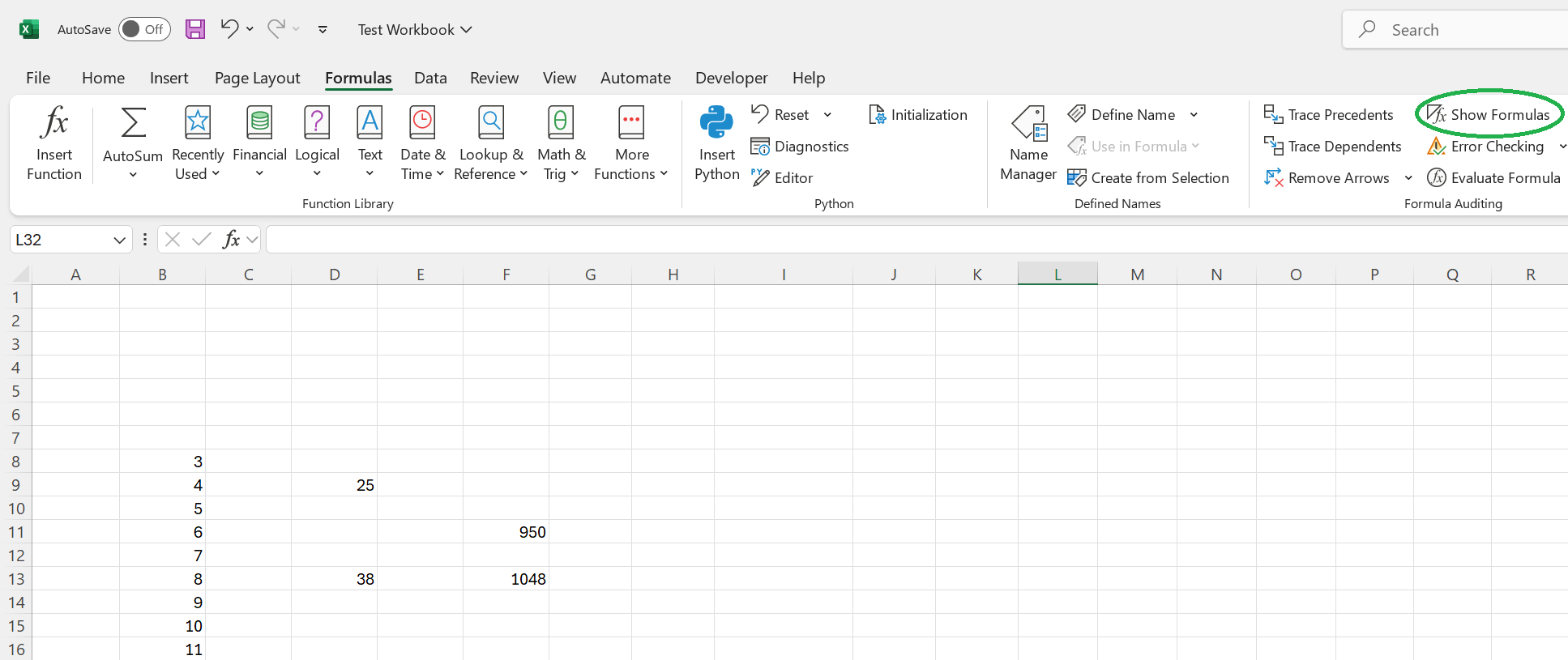The height and width of the screenshot is (660, 1568).
Task: Switch to the Page Layout tab
Action: pos(257,78)
